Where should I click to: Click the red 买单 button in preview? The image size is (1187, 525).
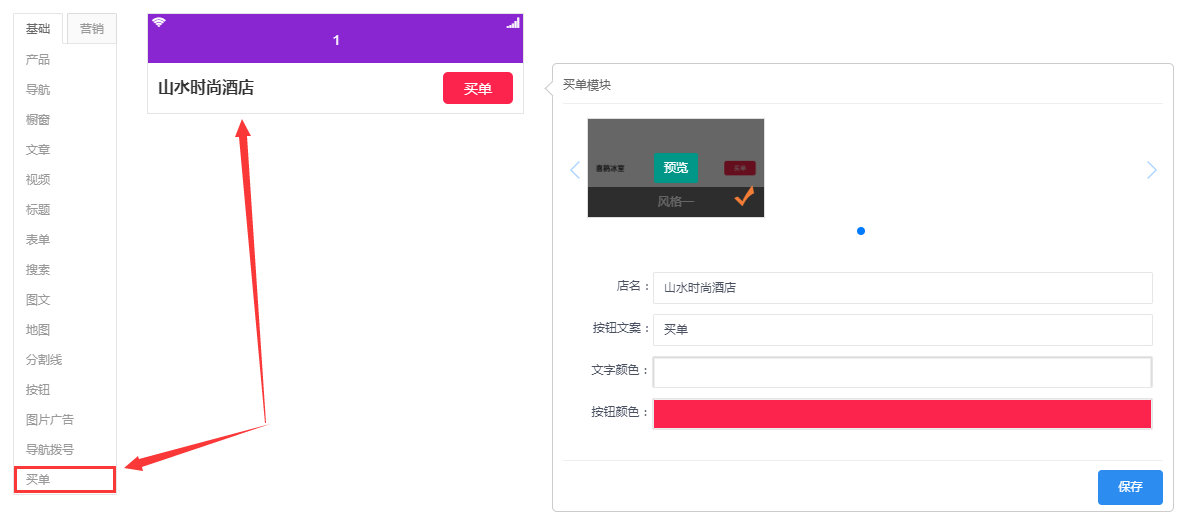point(478,89)
